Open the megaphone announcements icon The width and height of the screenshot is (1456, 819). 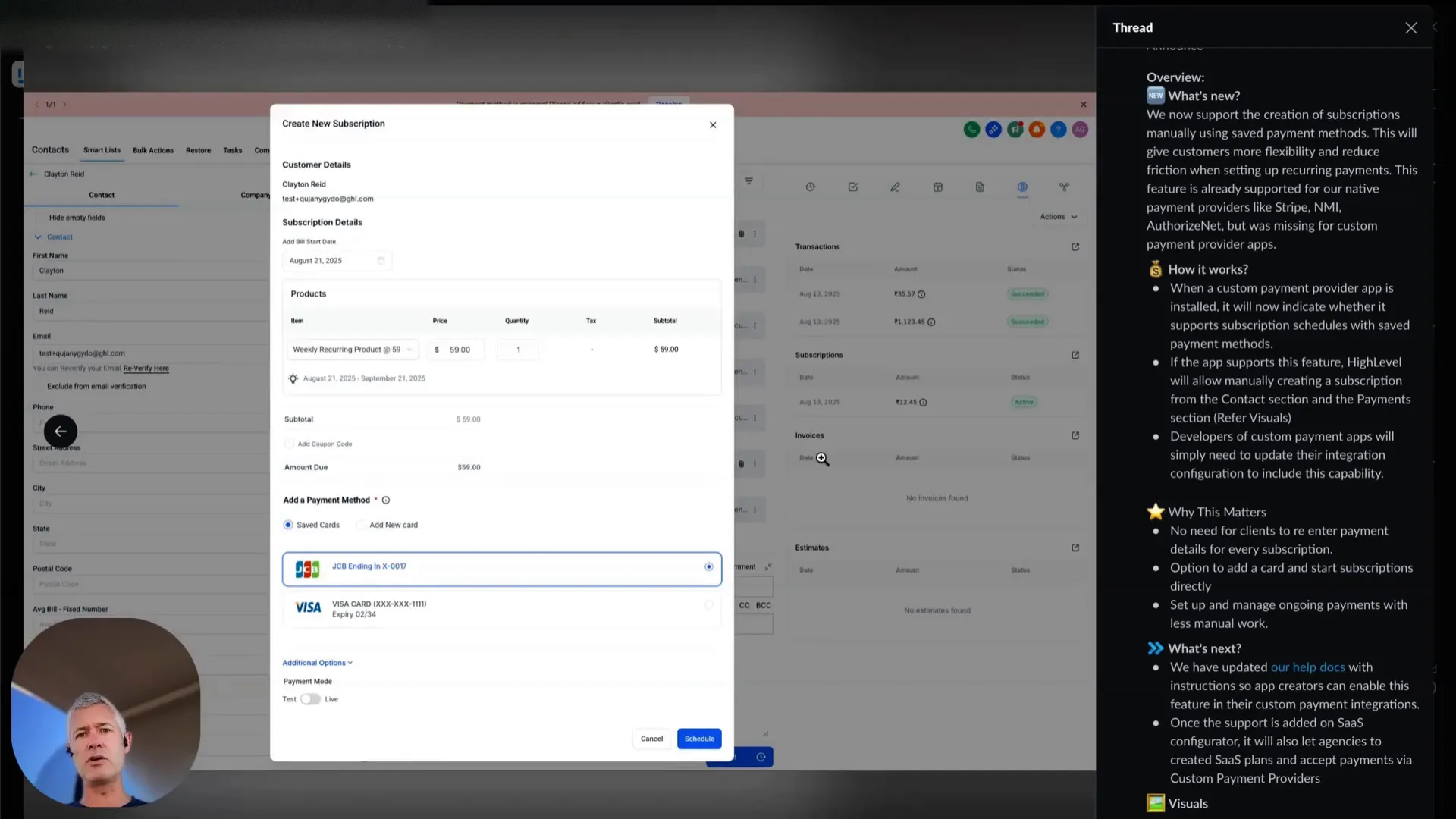click(1015, 130)
